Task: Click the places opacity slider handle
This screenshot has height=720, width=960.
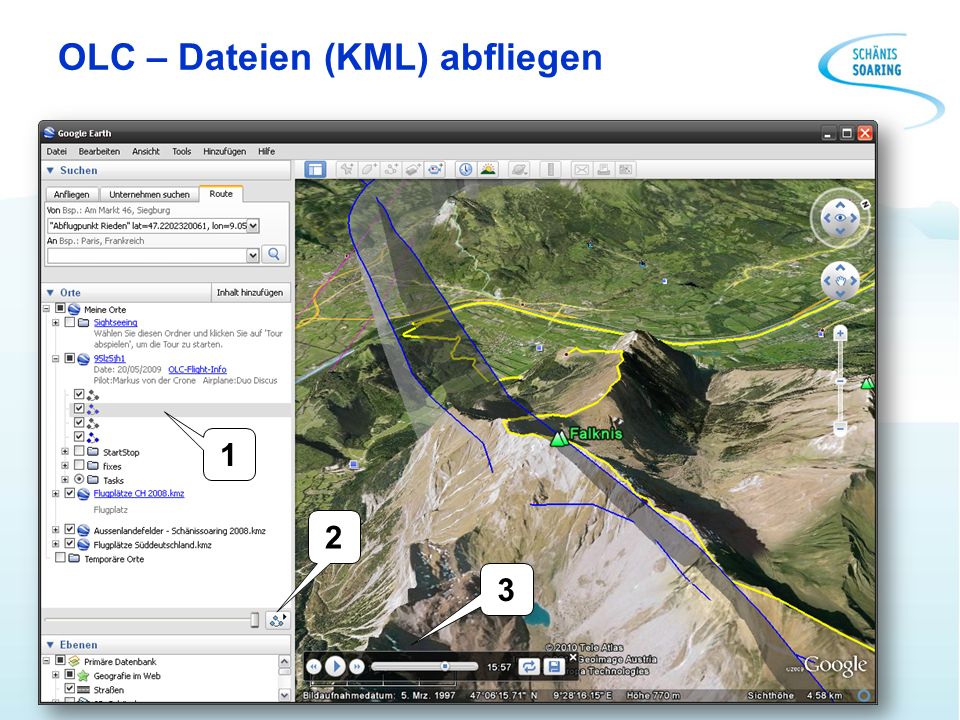Action: point(255,620)
